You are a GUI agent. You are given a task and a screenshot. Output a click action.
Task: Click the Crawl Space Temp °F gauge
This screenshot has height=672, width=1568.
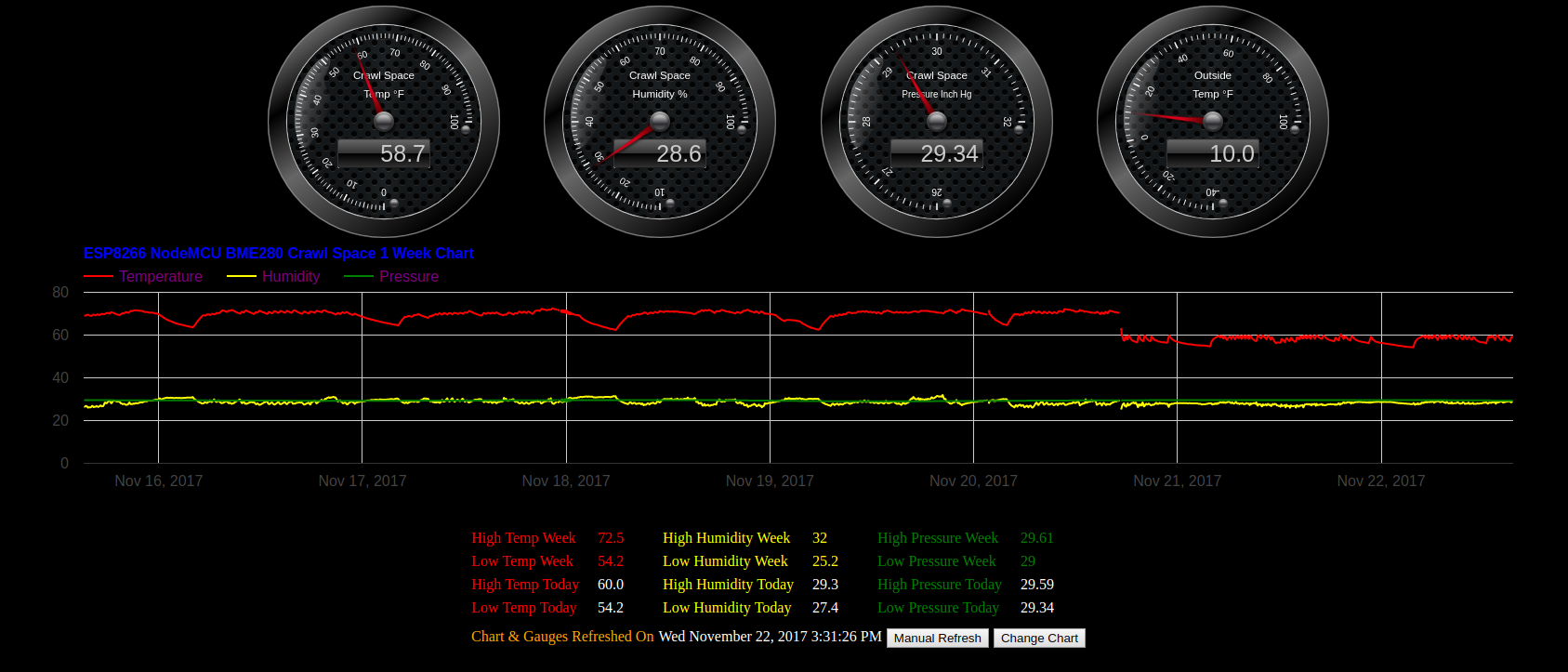coord(384,122)
